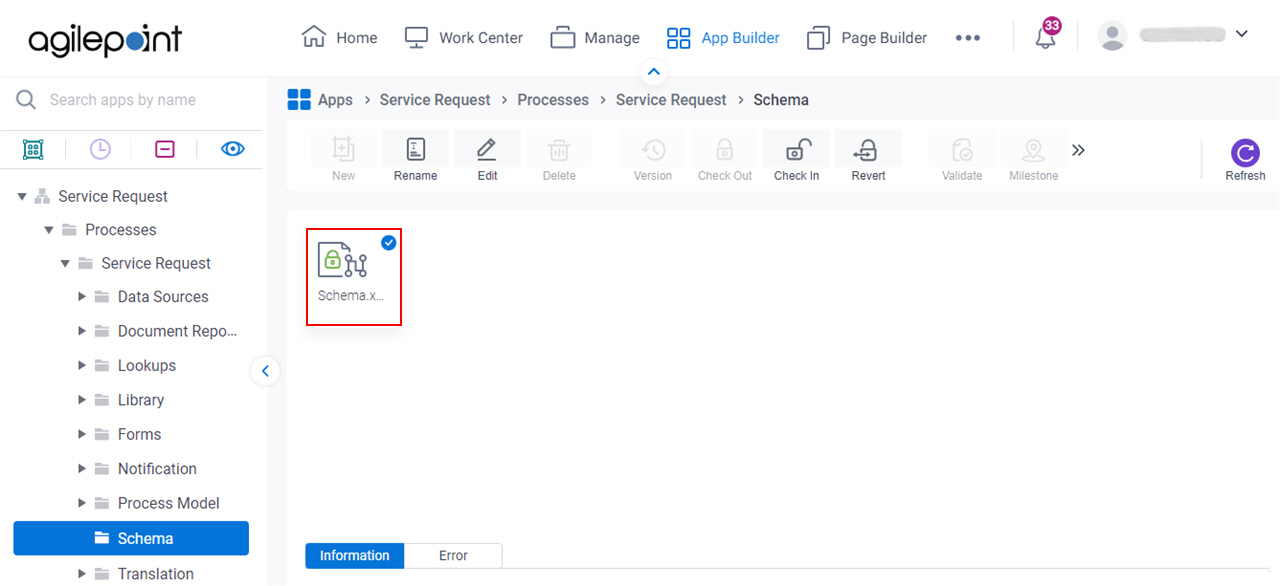Open Page Builder
The image size is (1280, 586).
(867, 38)
